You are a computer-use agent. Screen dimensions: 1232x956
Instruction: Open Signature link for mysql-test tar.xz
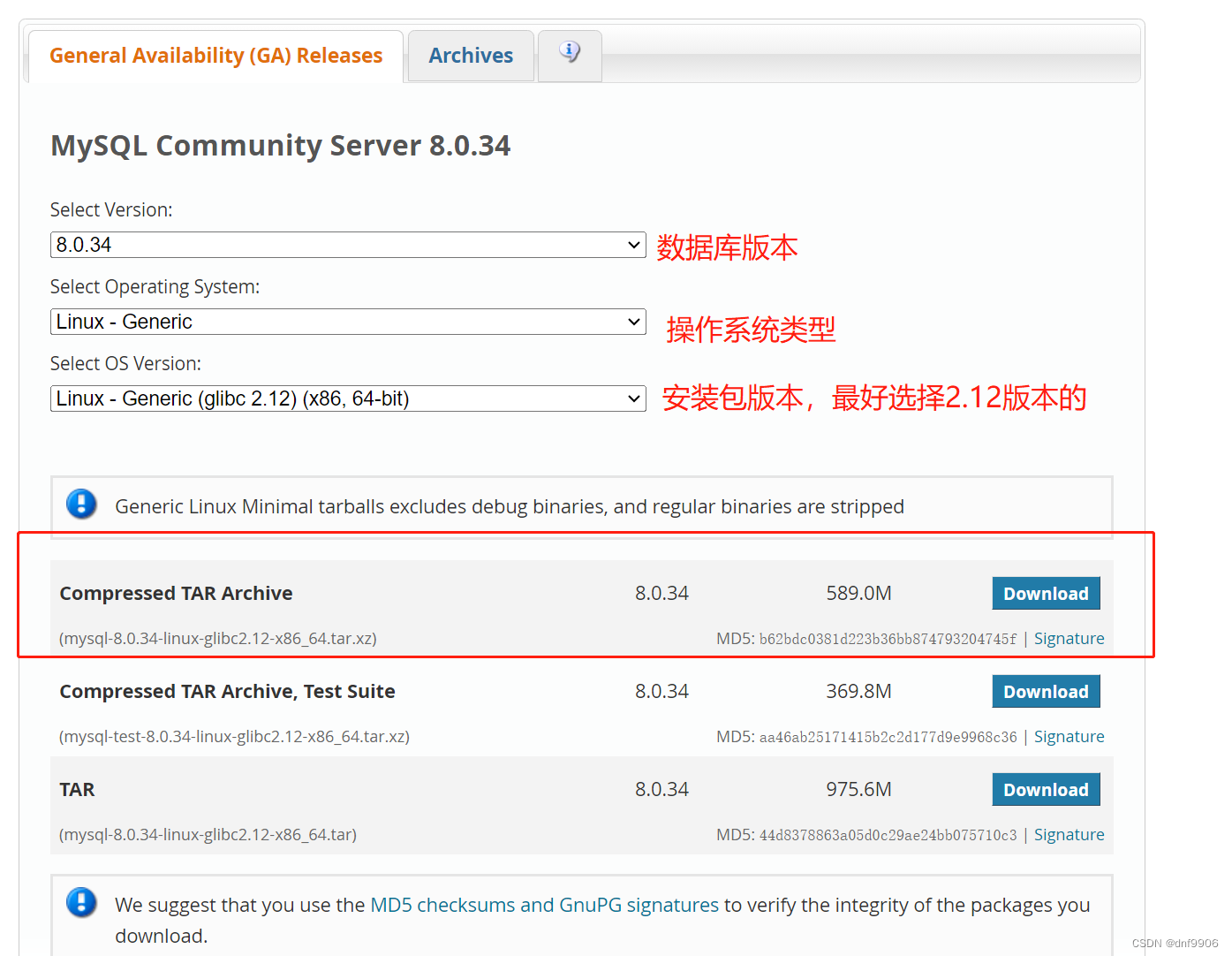(x=1069, y=737)
